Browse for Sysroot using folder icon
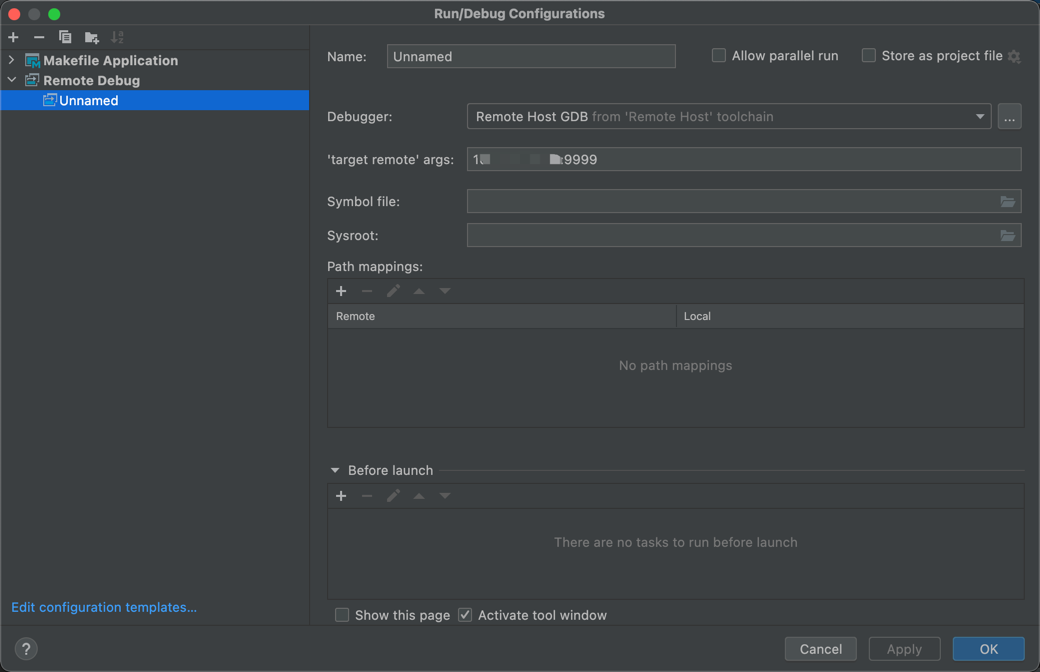Image resolution: width=1040 pixels, height=672 pixels. coord(1008,236)
